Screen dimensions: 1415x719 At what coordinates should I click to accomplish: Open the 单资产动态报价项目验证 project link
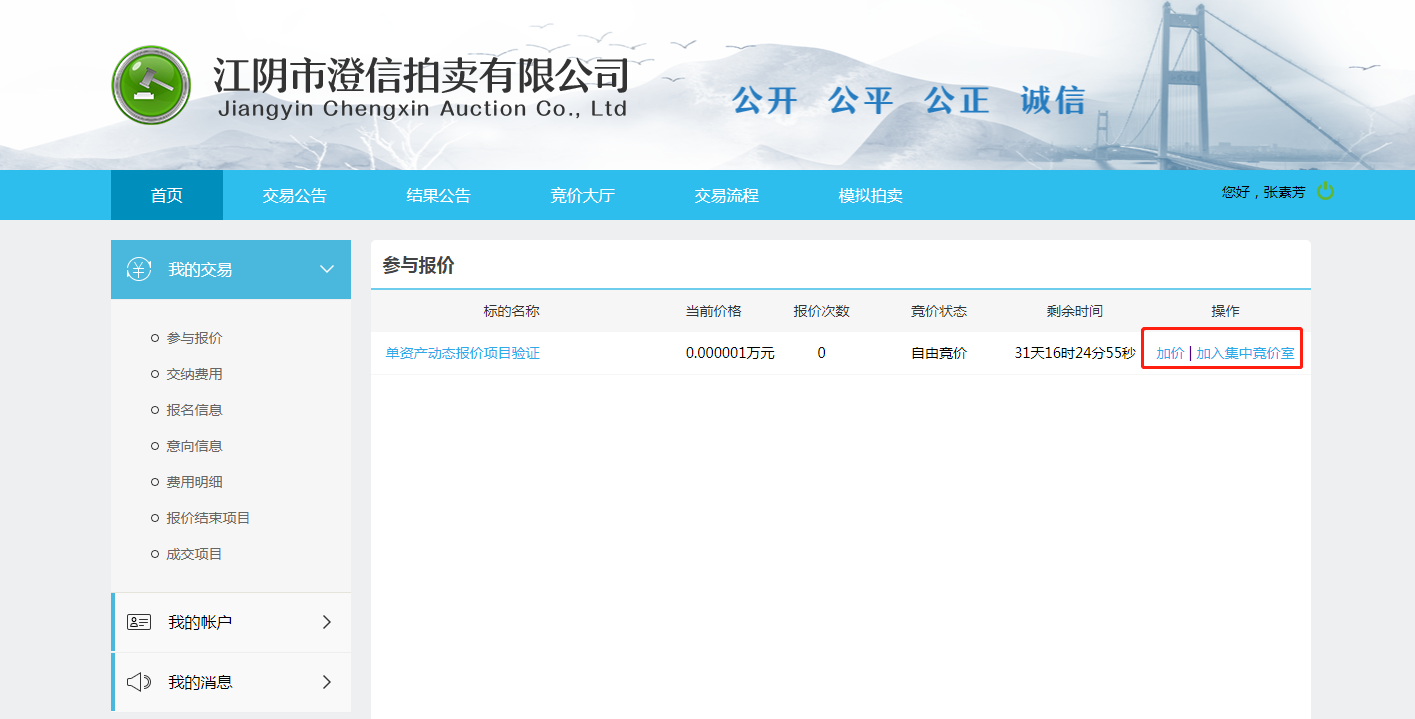pos(463,353)
